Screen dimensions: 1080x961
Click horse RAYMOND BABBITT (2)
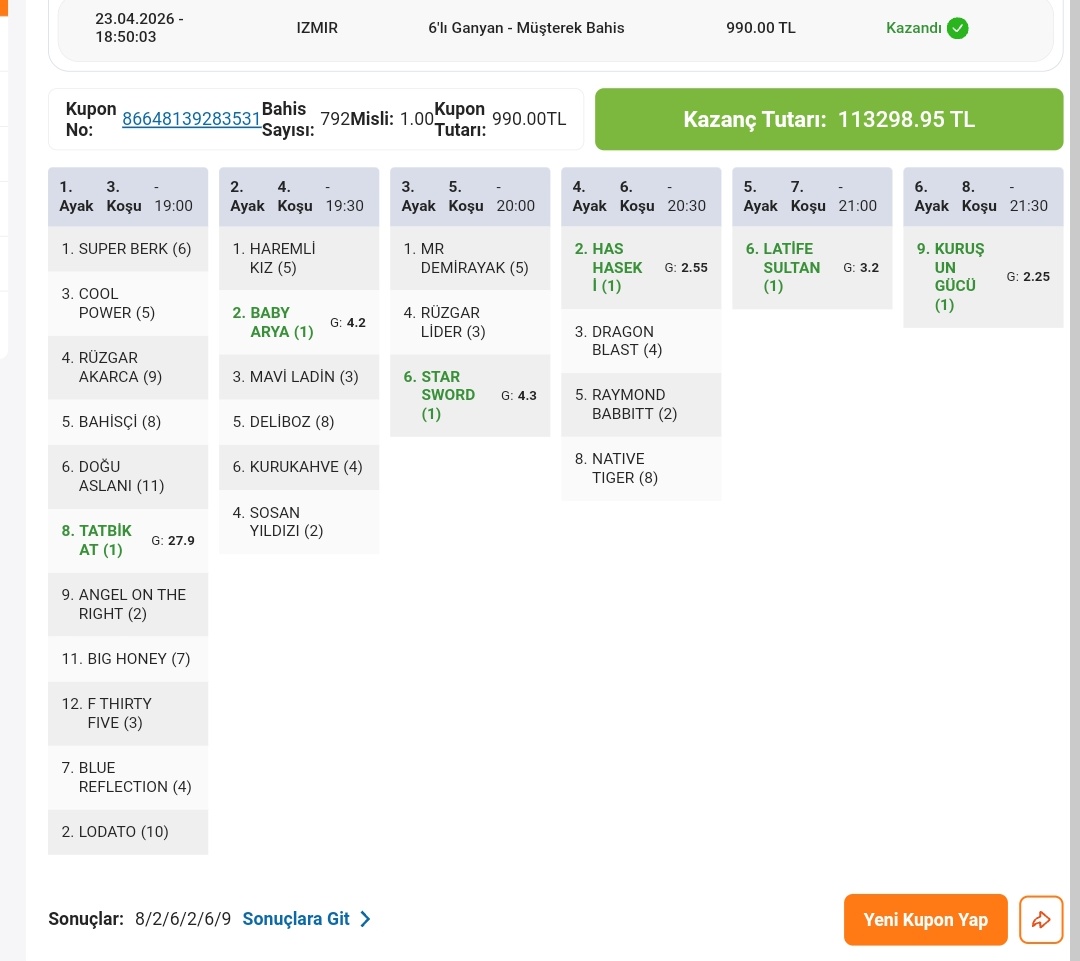pyautogui.click(x=641, y=404)
